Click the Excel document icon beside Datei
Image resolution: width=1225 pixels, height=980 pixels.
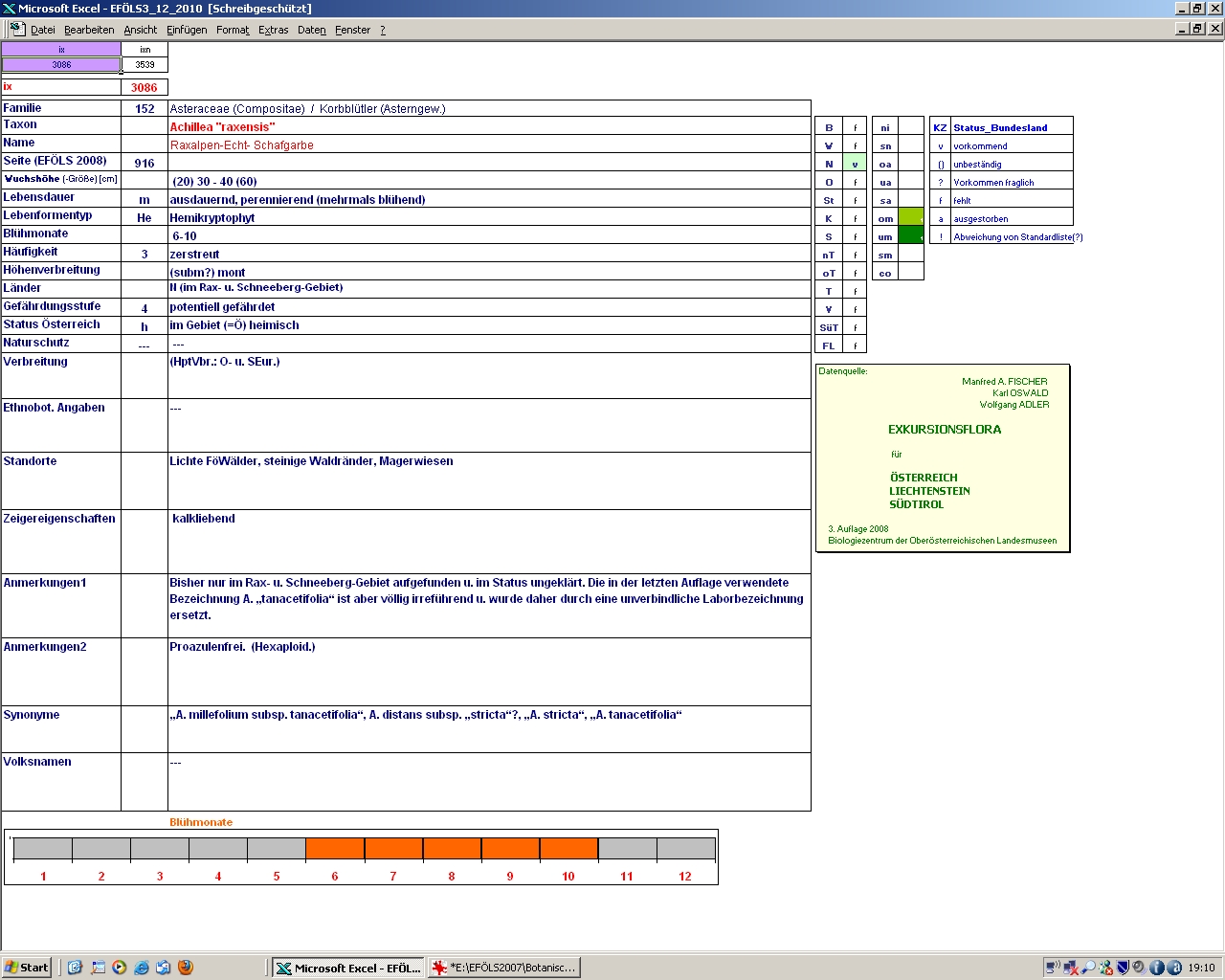pos(16,29)
